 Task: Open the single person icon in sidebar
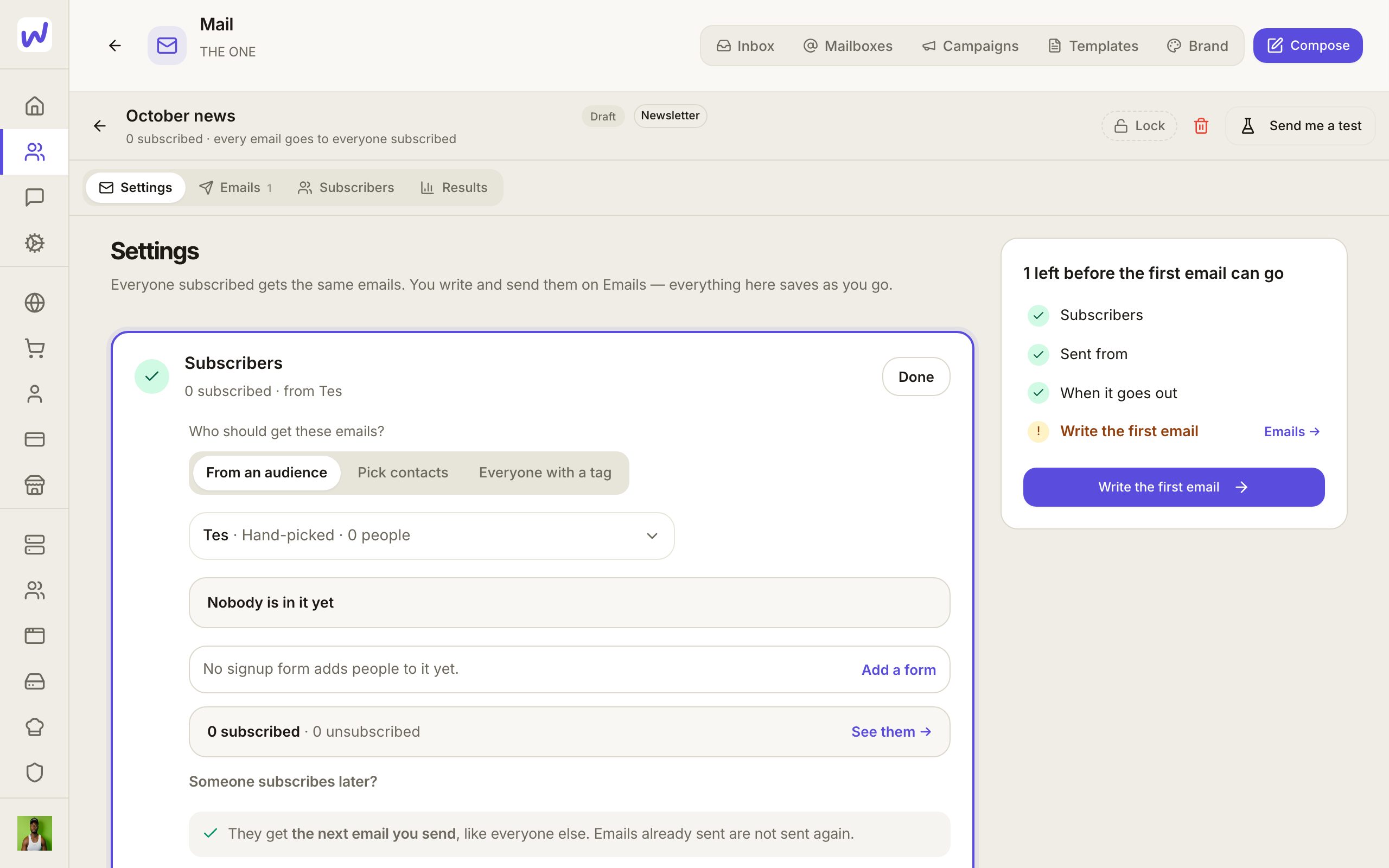(34, 394)
